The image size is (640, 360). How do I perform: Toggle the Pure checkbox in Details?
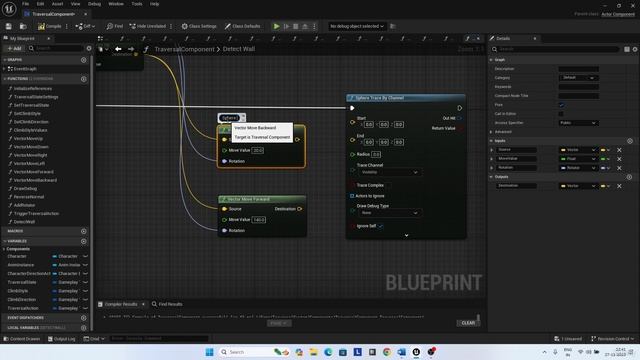pyautogui.click(x=561, y=105)
